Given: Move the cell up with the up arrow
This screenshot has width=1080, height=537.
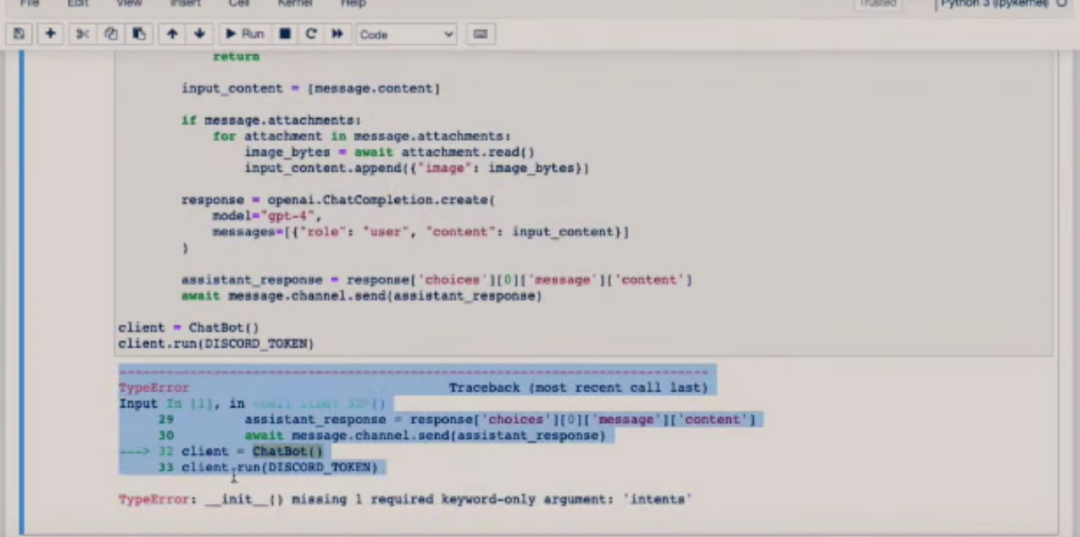Looking at the screenshot, I should click(x=172, y=34).
